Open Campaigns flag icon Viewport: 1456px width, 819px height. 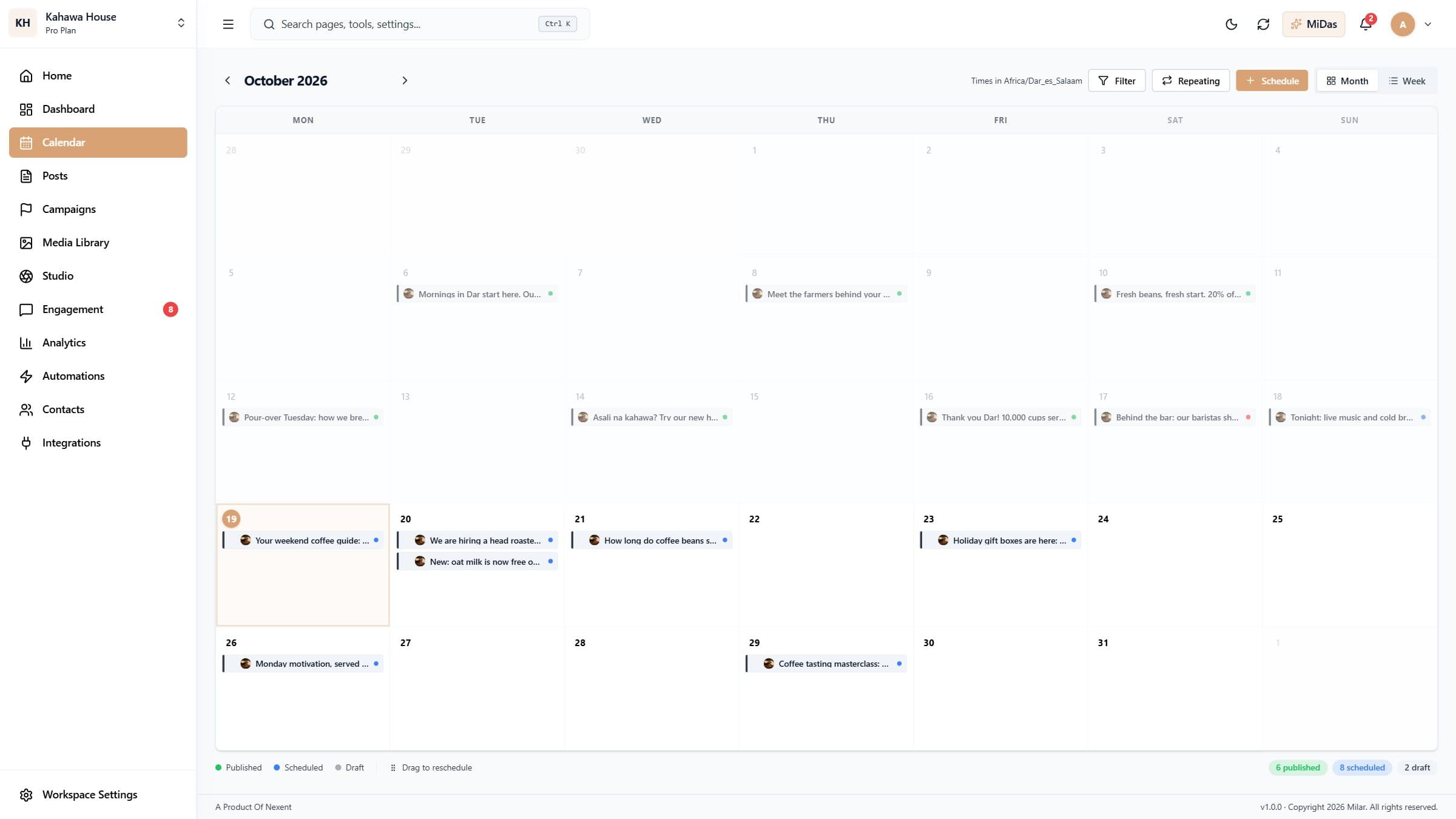tap(26, 209)
